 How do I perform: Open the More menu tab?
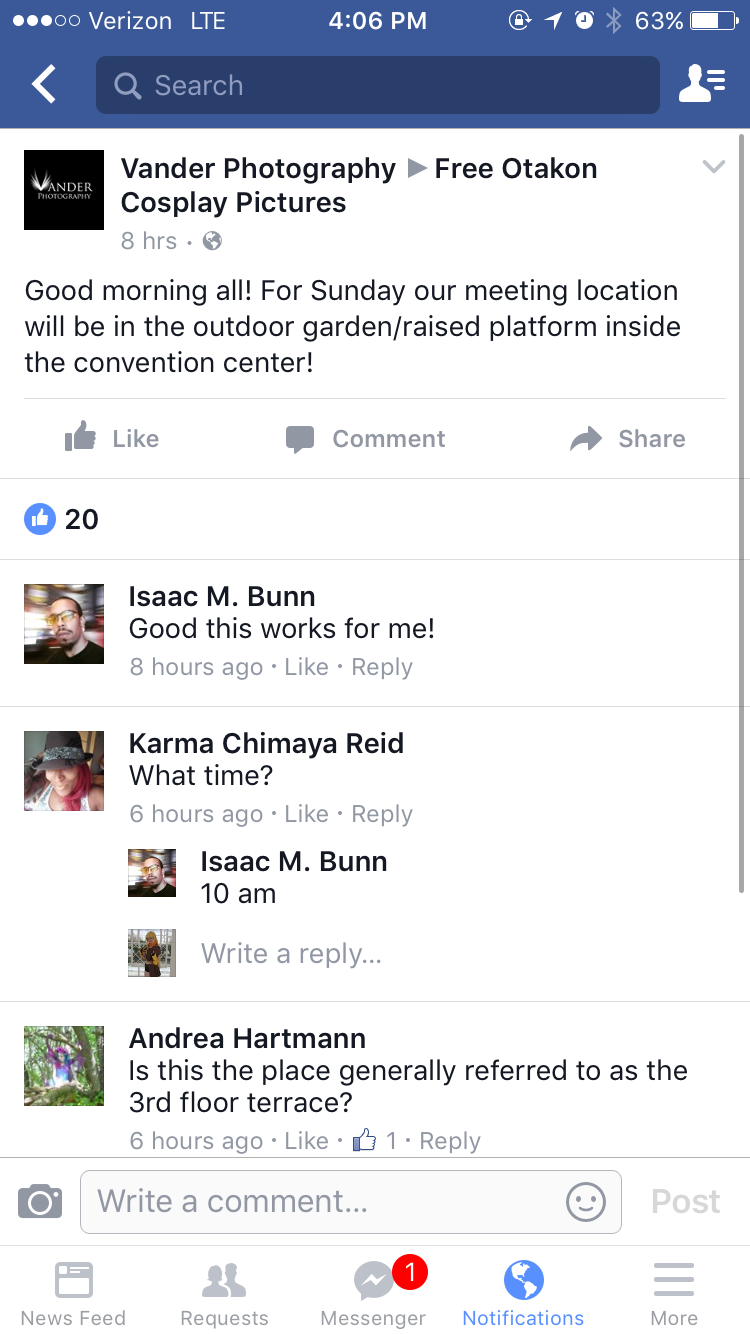click(674, 1292)
